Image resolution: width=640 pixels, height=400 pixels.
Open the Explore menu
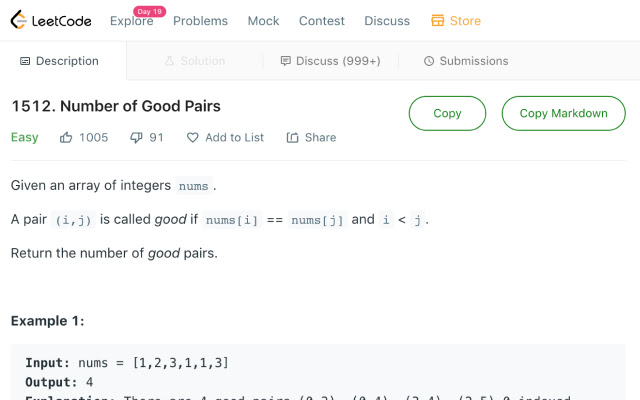131,21
